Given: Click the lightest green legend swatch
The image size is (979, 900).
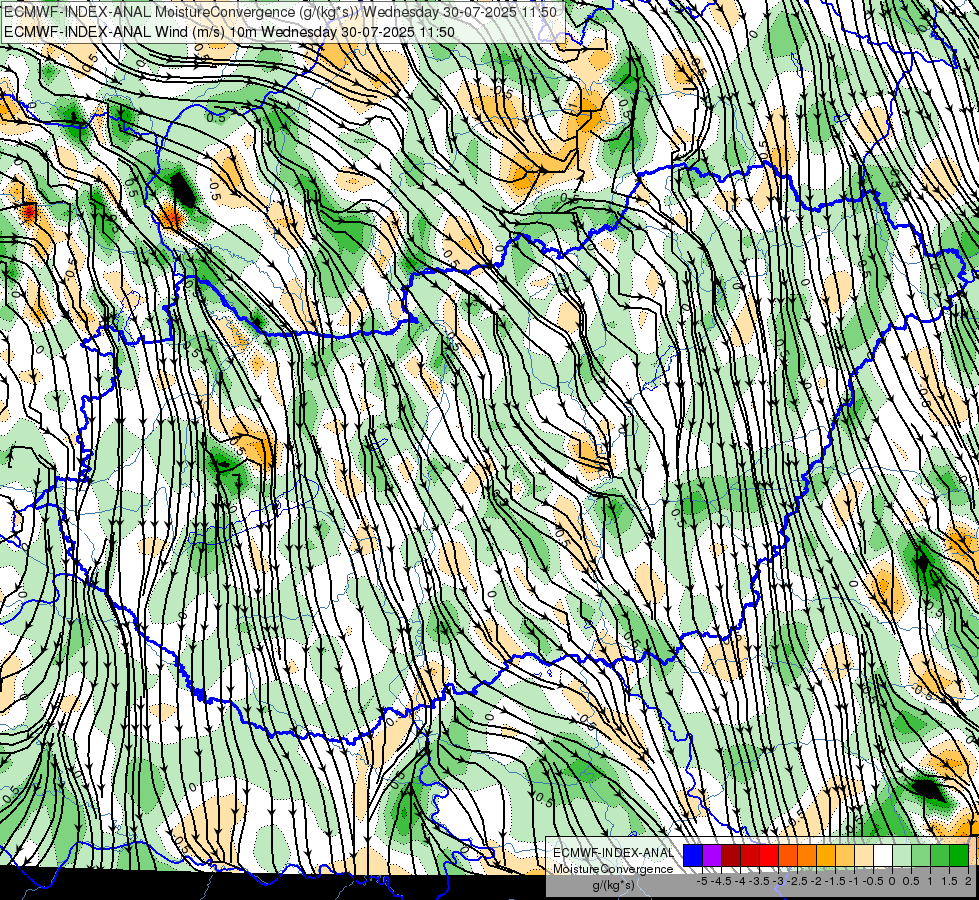Looking at the screenshot, I should point(902,856).
